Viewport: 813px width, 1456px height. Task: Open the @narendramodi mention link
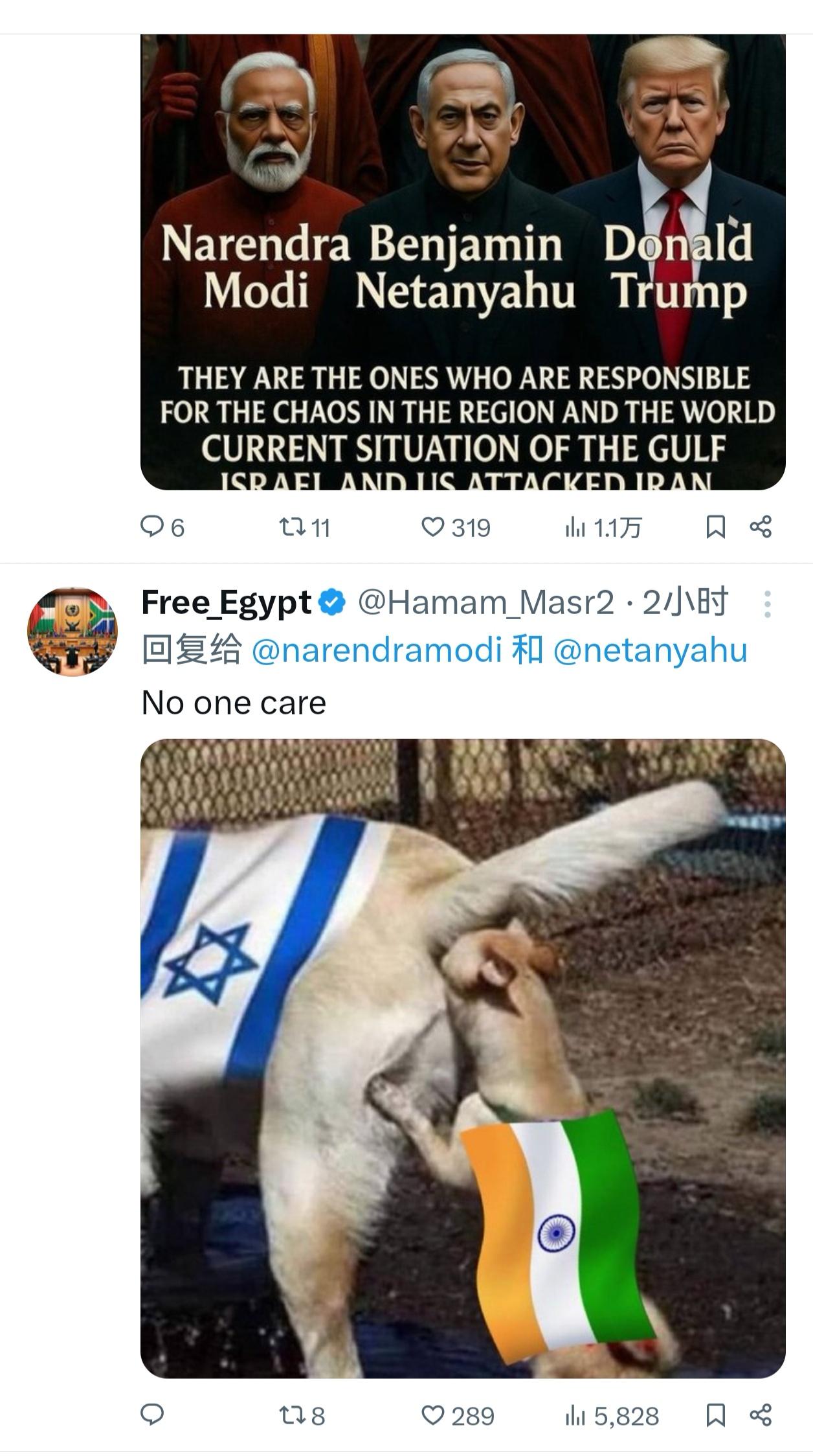(377, 650)
